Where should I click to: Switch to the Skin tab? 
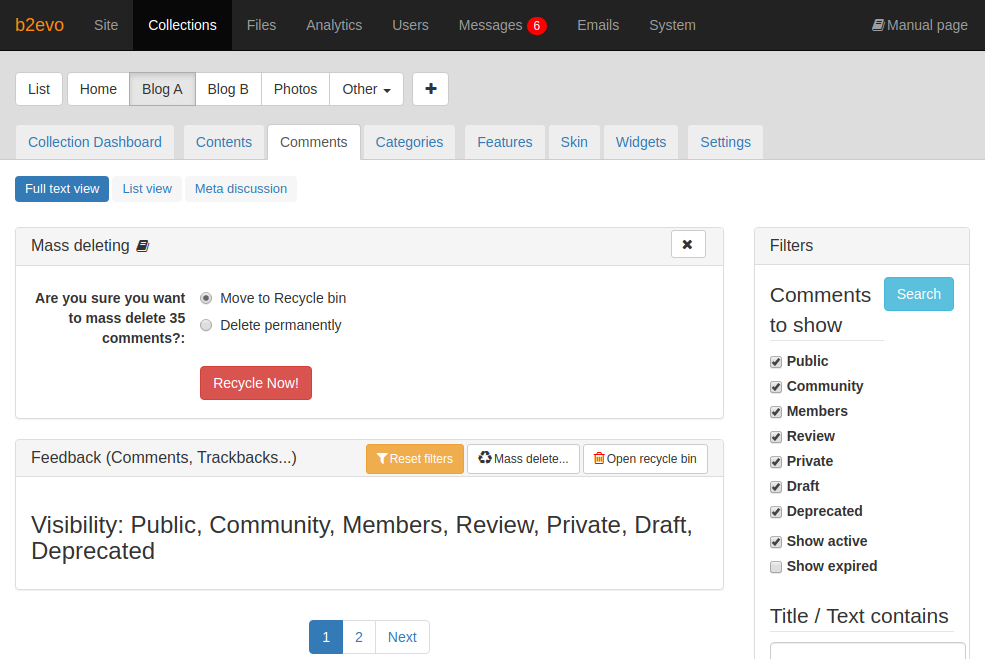click(x=574, y=142)
